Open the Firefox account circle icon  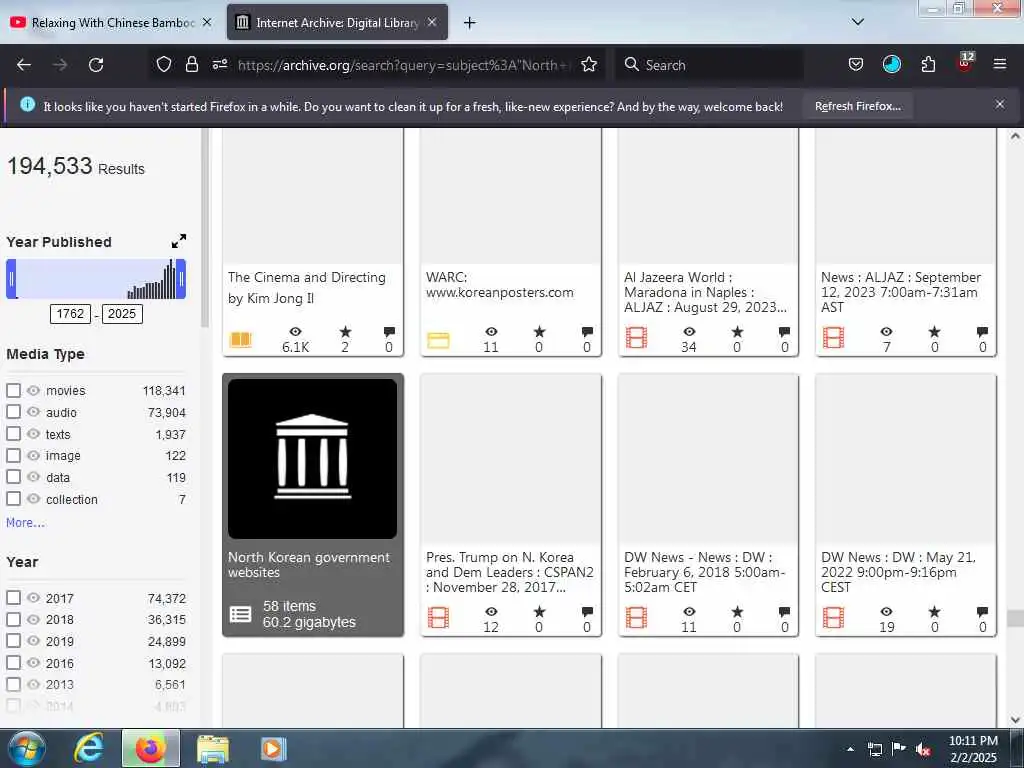click(891, 64)
